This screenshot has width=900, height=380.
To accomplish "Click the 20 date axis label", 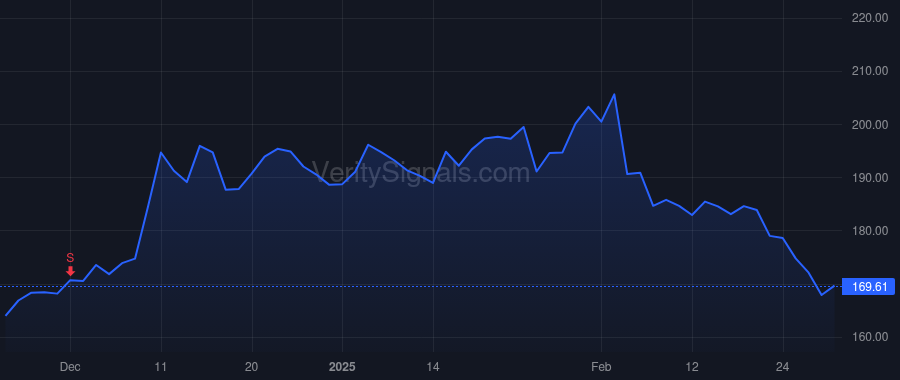I will [x=252, y=367].
